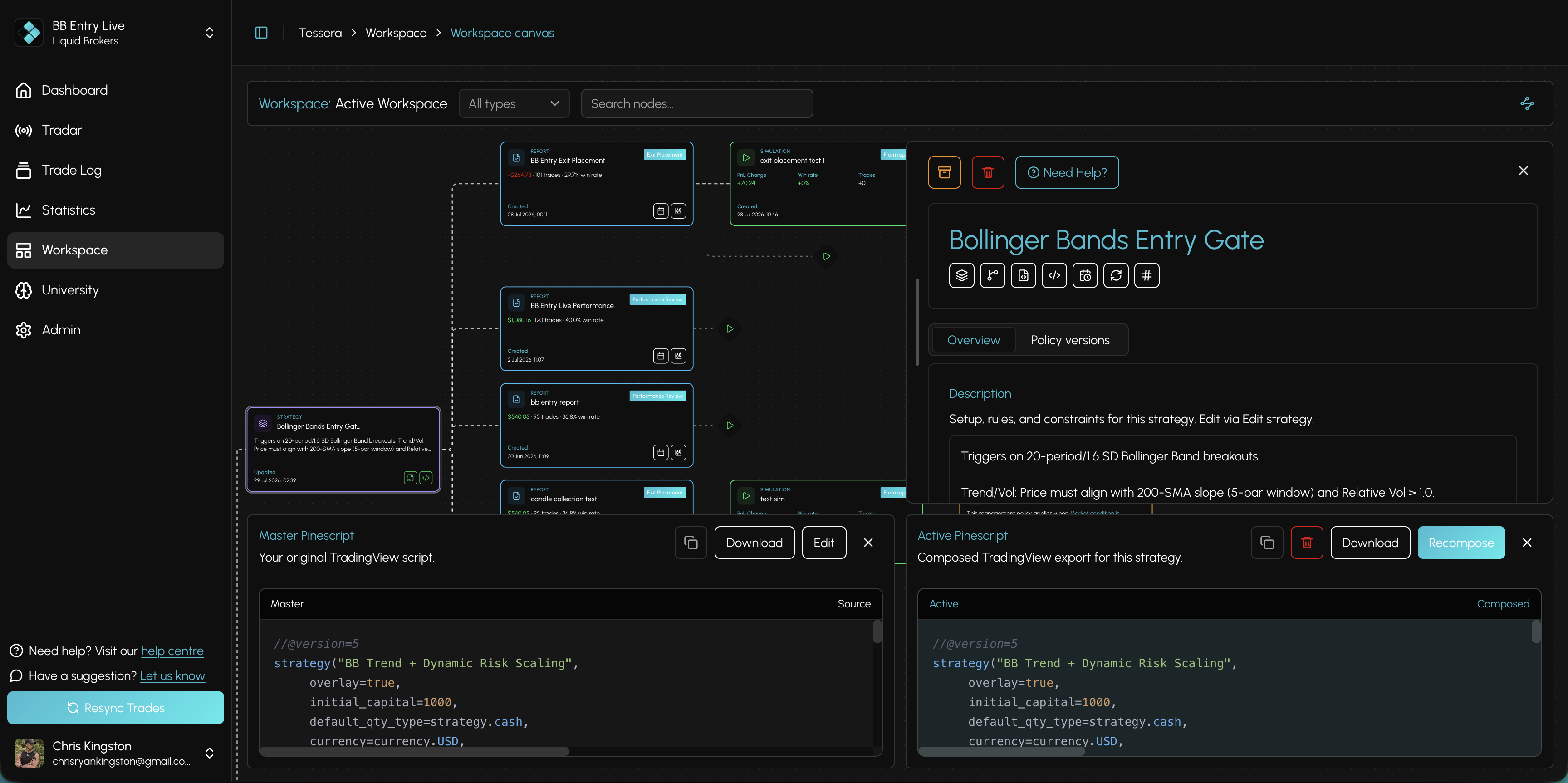The width and height of the screenshot is (1568, 783).
Task: Expand the BB Entry Live account switcher
Action: (210, 33)
